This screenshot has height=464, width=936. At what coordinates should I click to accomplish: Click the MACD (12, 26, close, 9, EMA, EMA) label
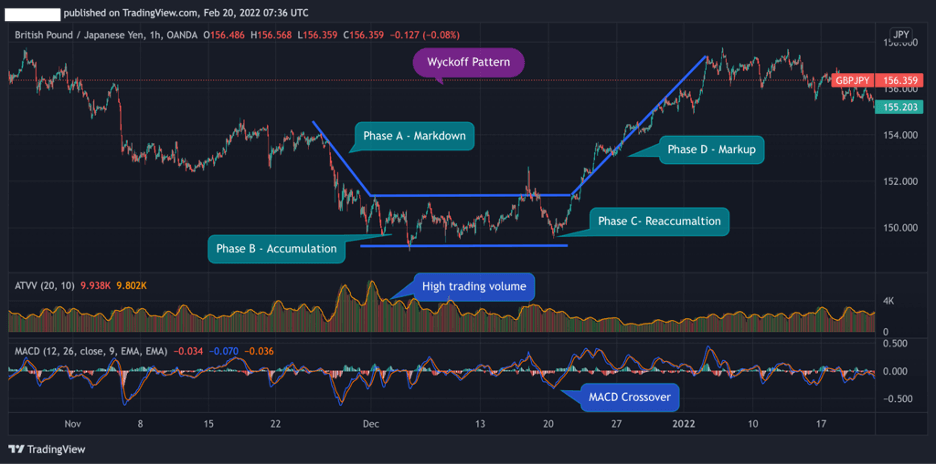(91, 351)
